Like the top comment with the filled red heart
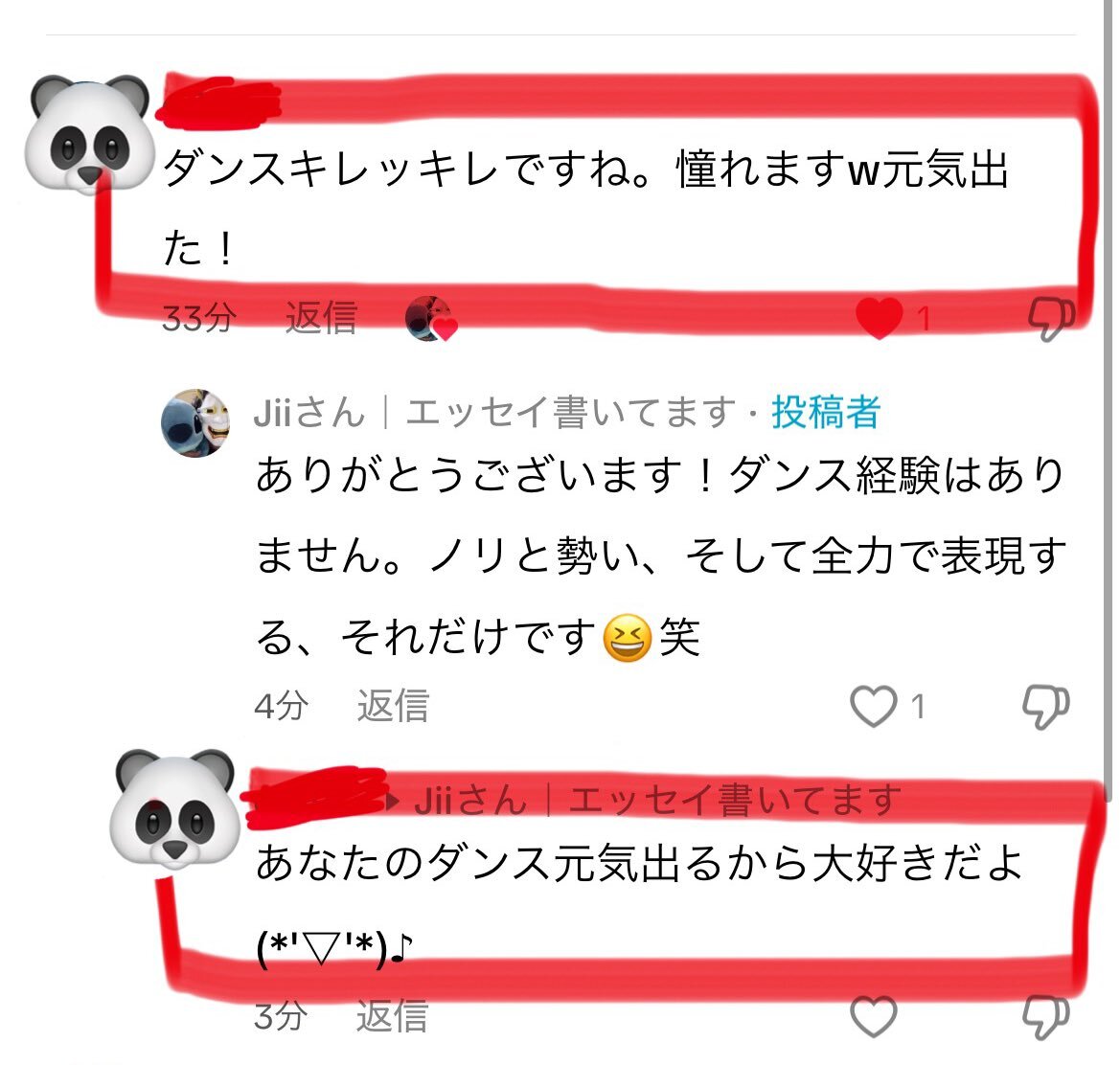Screen dimensions: 1120x1065 [x=880, y=318]
